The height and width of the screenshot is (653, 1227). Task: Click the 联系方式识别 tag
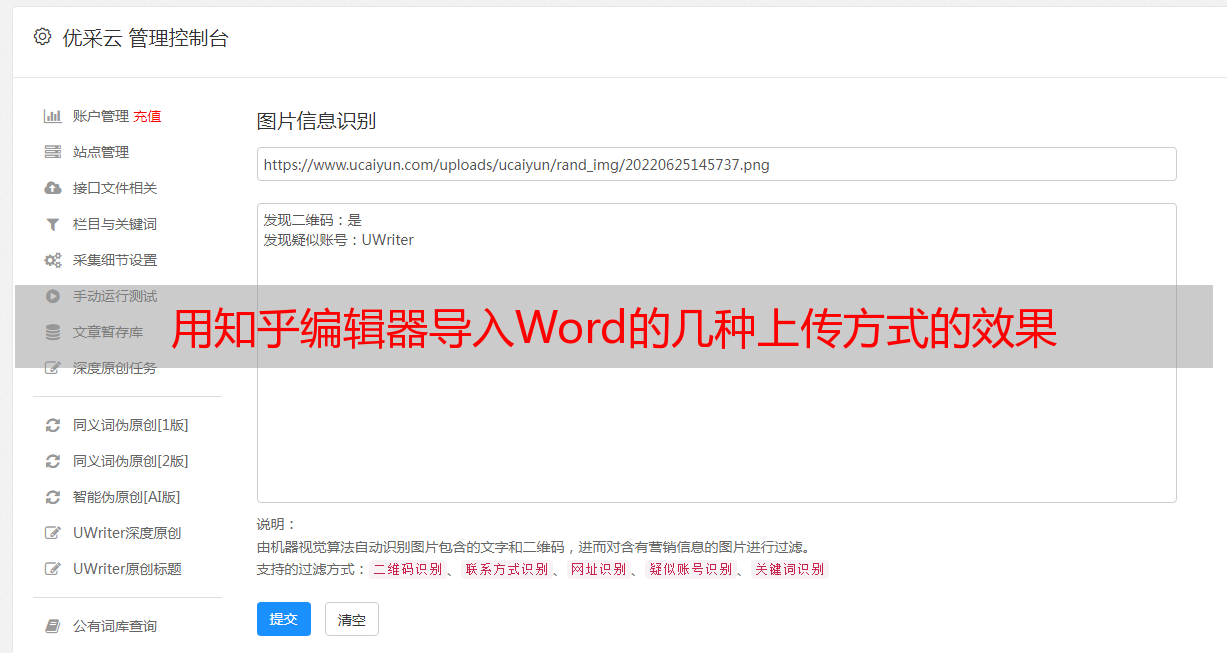(506, 569)
